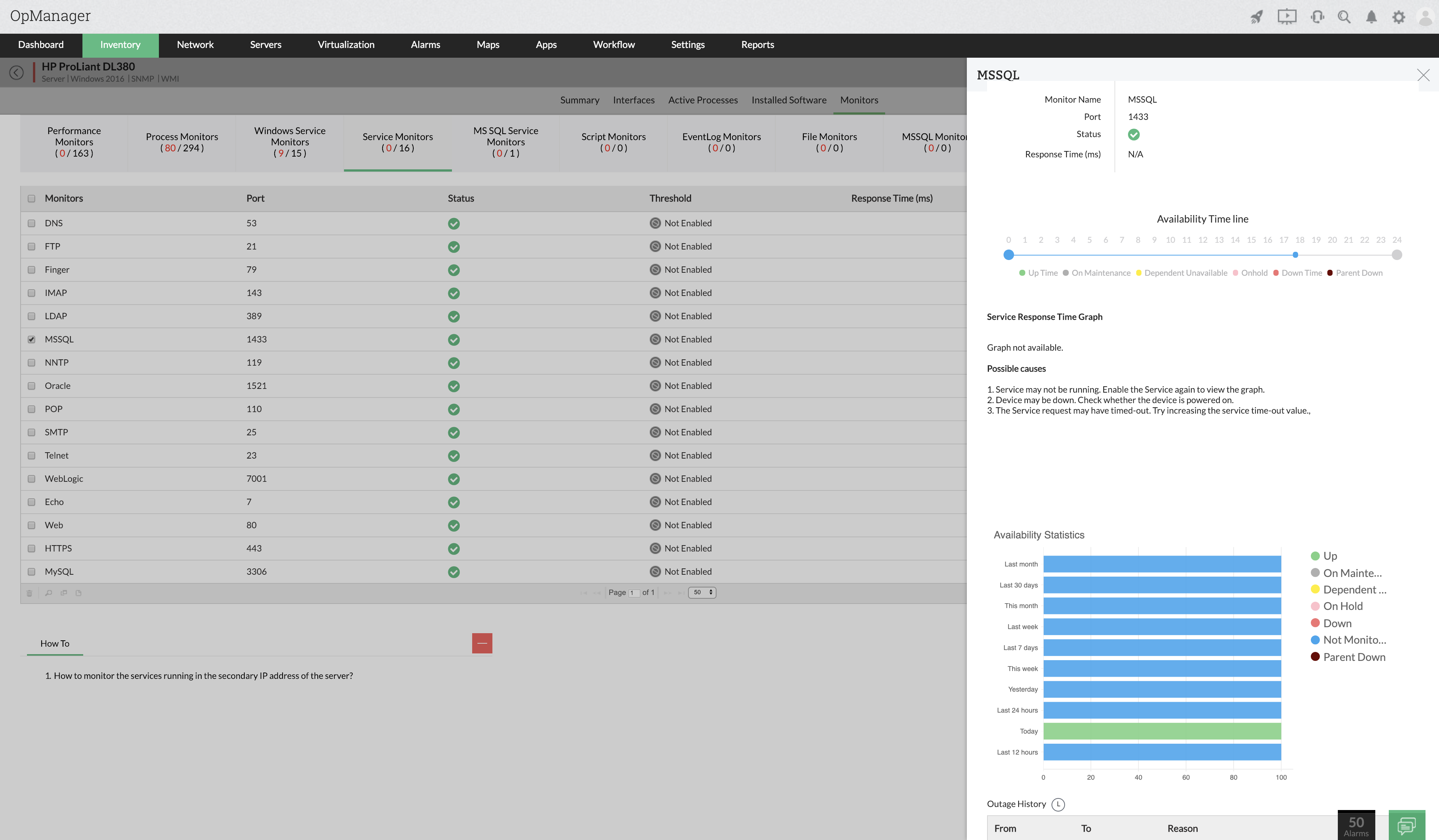The width and height of the screenshot is (1439, 840).
Task: Select the Process Monitors tab
Action: coord(182,142)
